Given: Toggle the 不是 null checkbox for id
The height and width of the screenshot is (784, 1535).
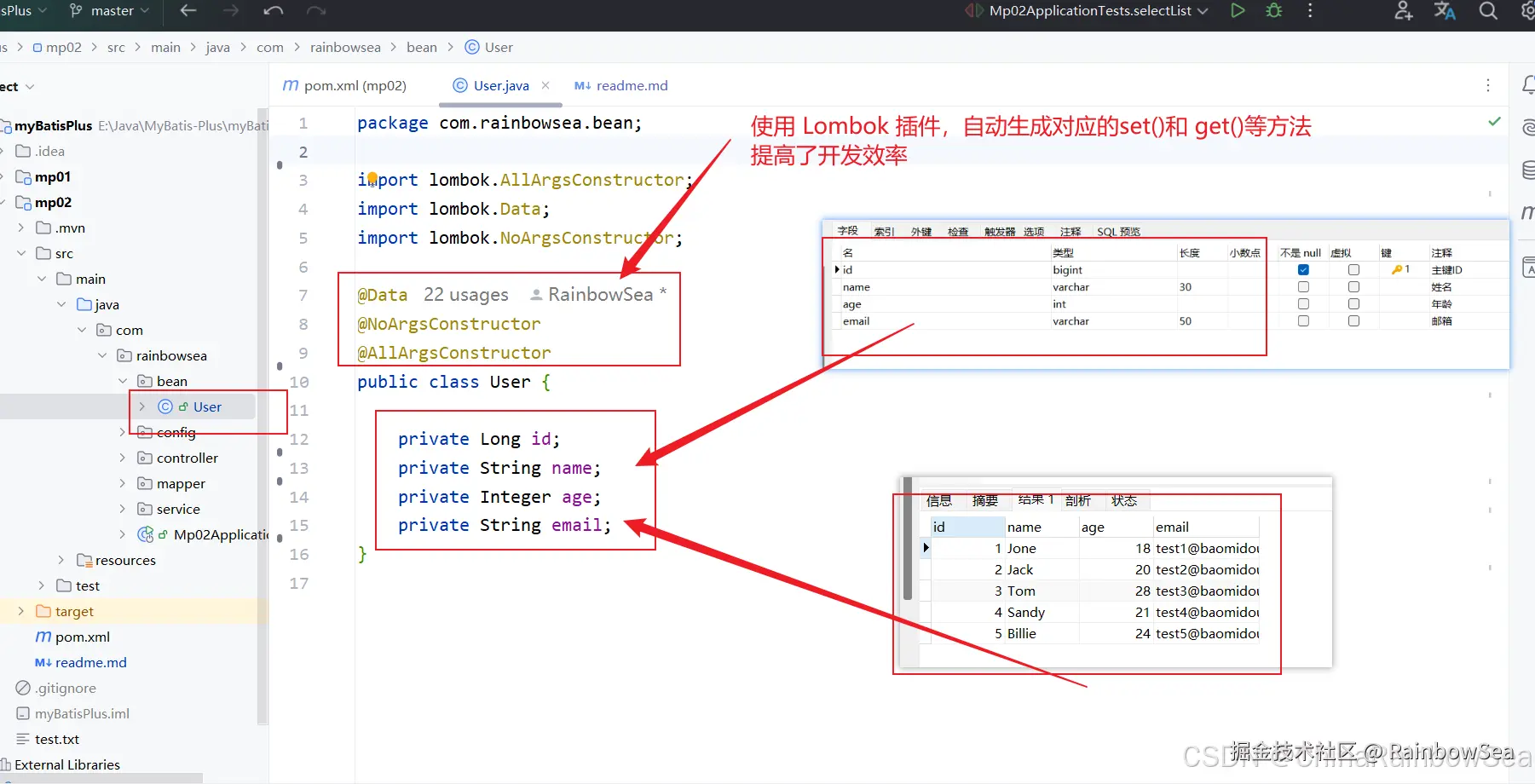Looking at the screenshot, I should click(x=1303, y=270).
